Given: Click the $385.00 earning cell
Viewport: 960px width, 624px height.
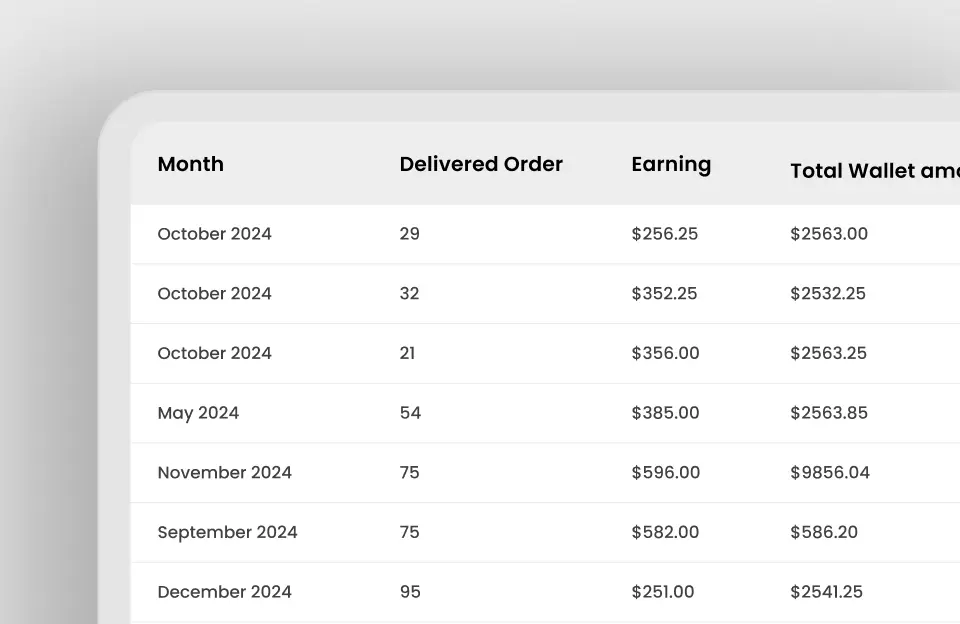Looking at the screenshot, I should 666,413.
